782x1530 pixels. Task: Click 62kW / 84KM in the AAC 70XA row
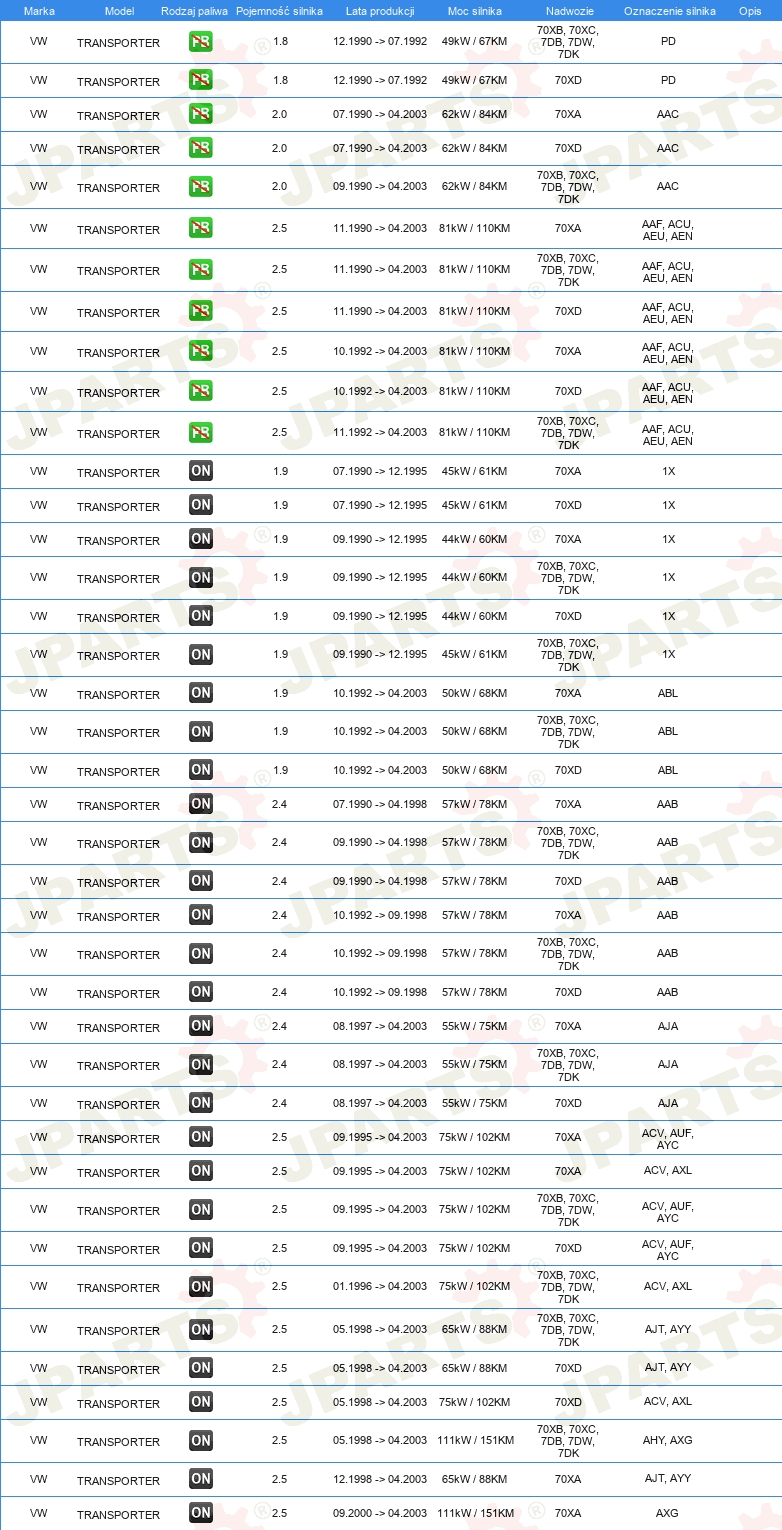(474, 114)
